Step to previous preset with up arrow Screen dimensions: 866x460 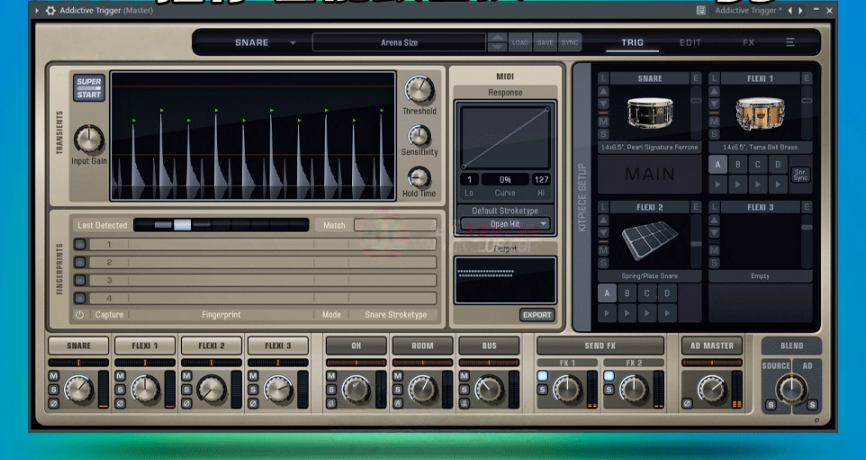pos(498,38)
